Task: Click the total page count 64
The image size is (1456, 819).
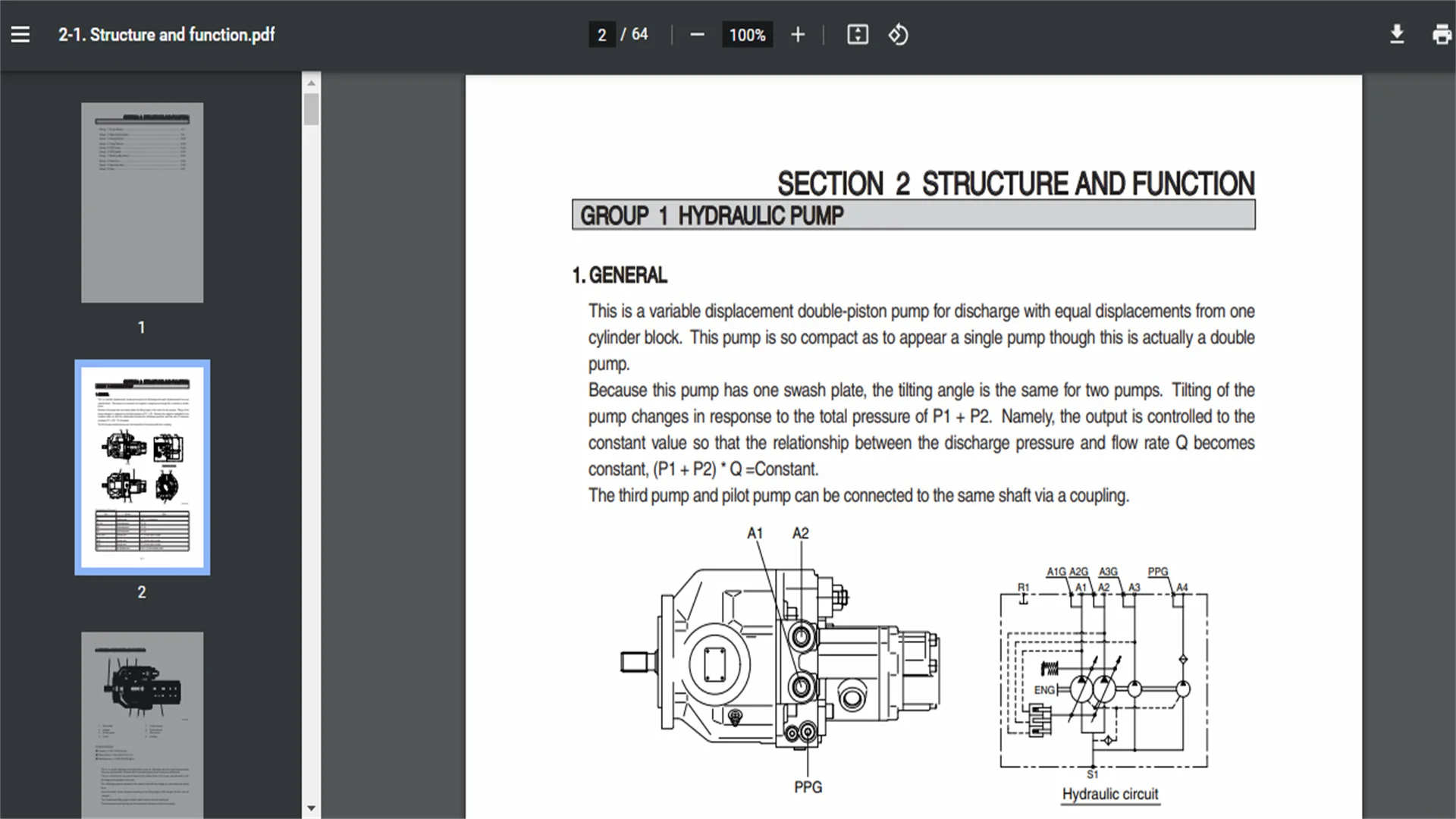Action: point(640,34)
